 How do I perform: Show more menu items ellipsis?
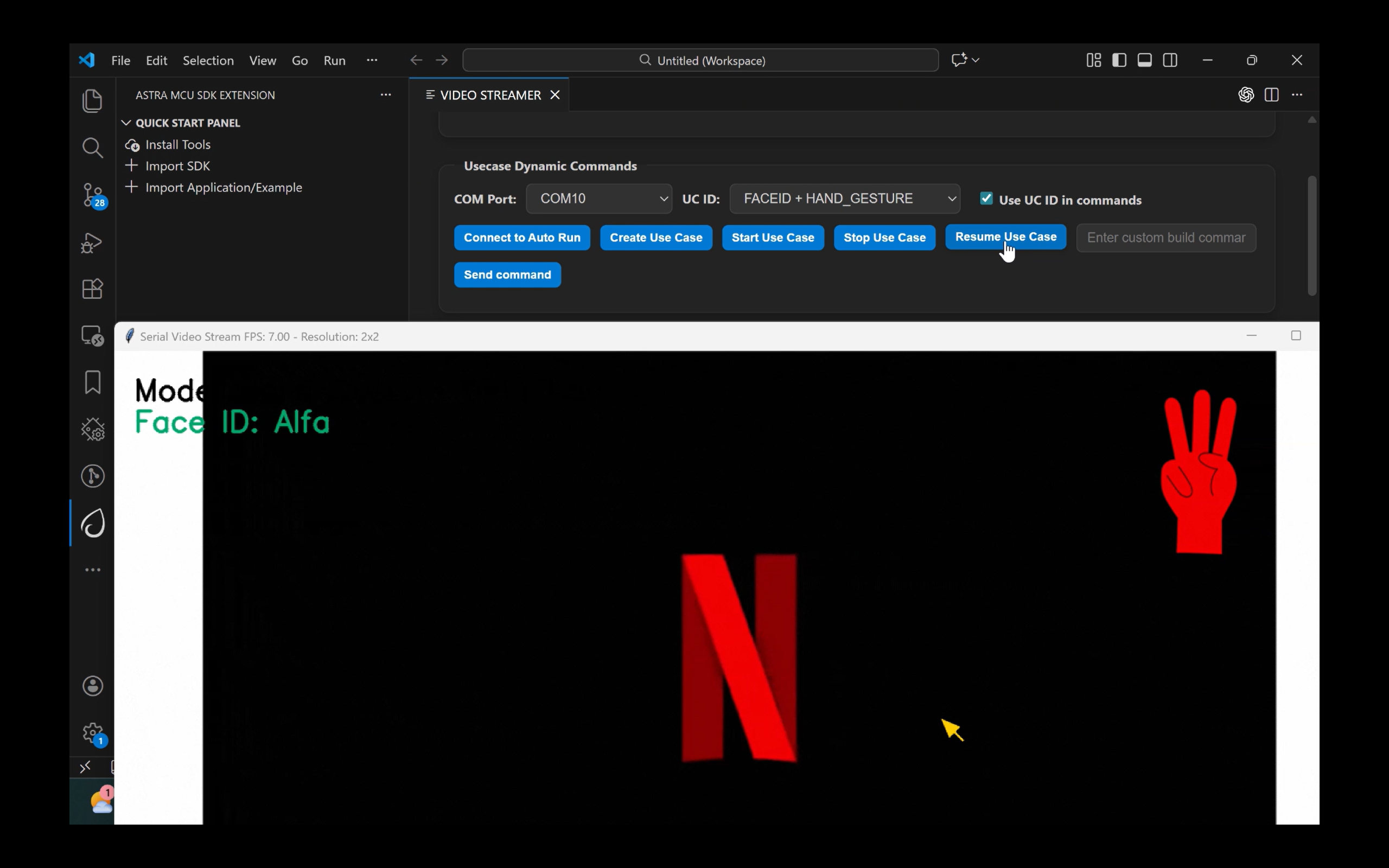(372, 60)
